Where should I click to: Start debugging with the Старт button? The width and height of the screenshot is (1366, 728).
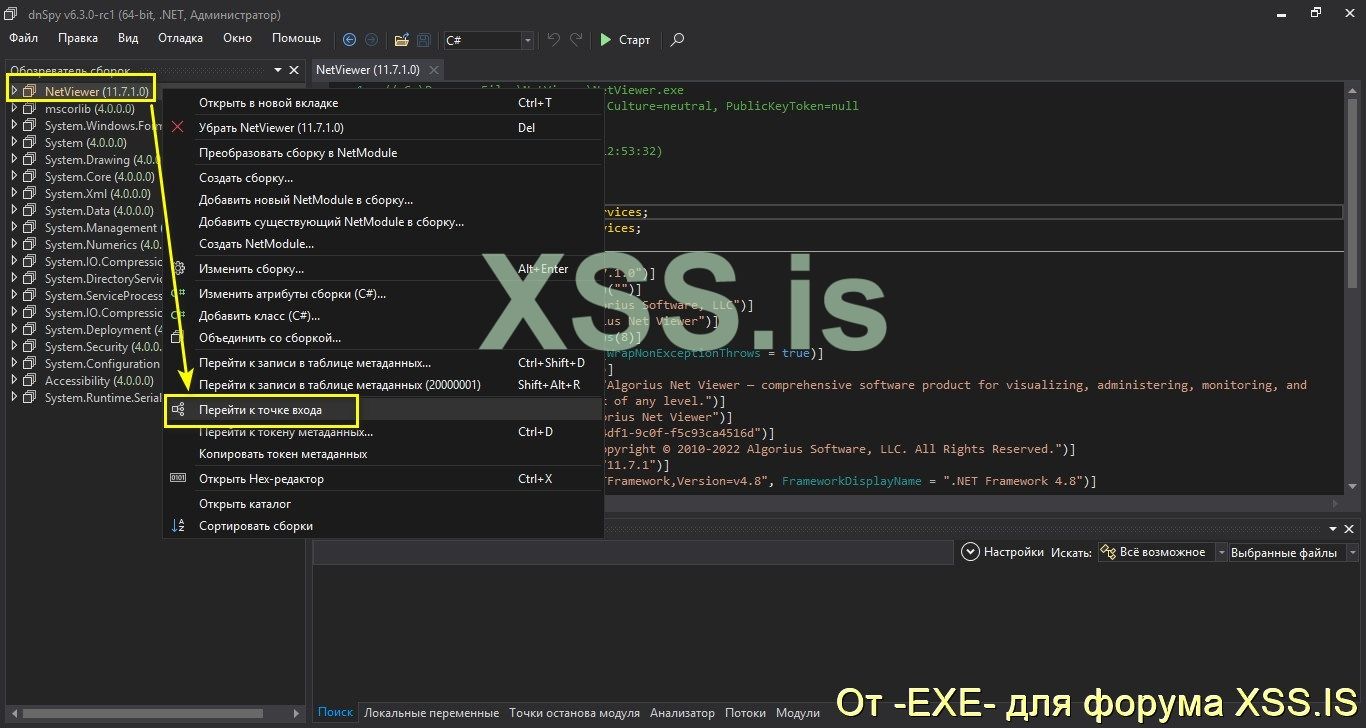625,40
